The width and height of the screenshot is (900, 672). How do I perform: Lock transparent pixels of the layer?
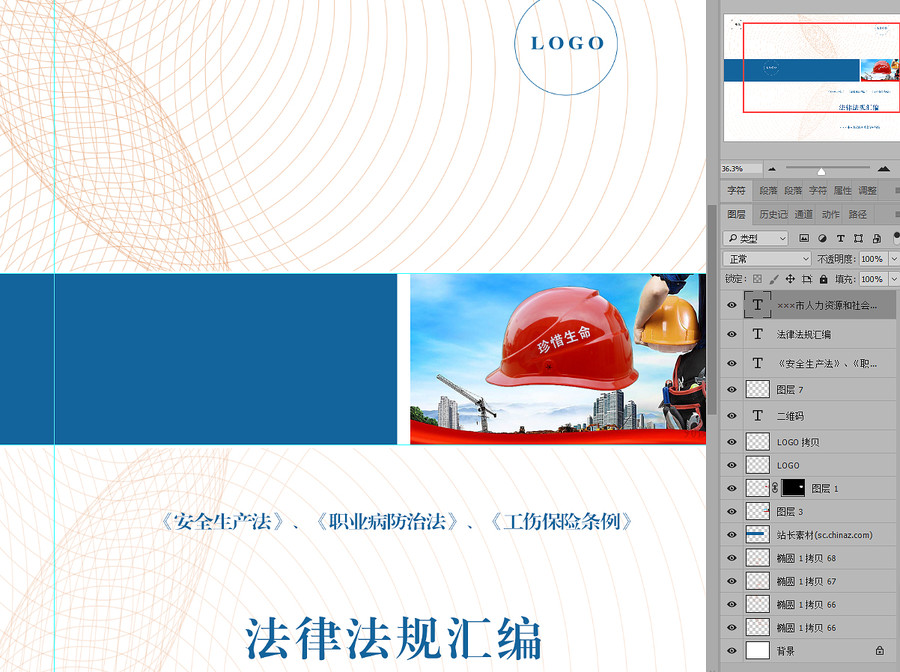click(758, 279)
